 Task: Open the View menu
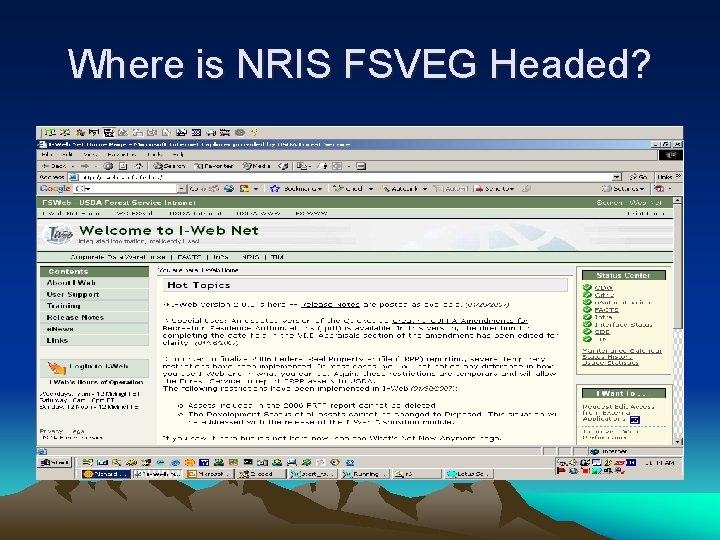click(x=90, y=155)
